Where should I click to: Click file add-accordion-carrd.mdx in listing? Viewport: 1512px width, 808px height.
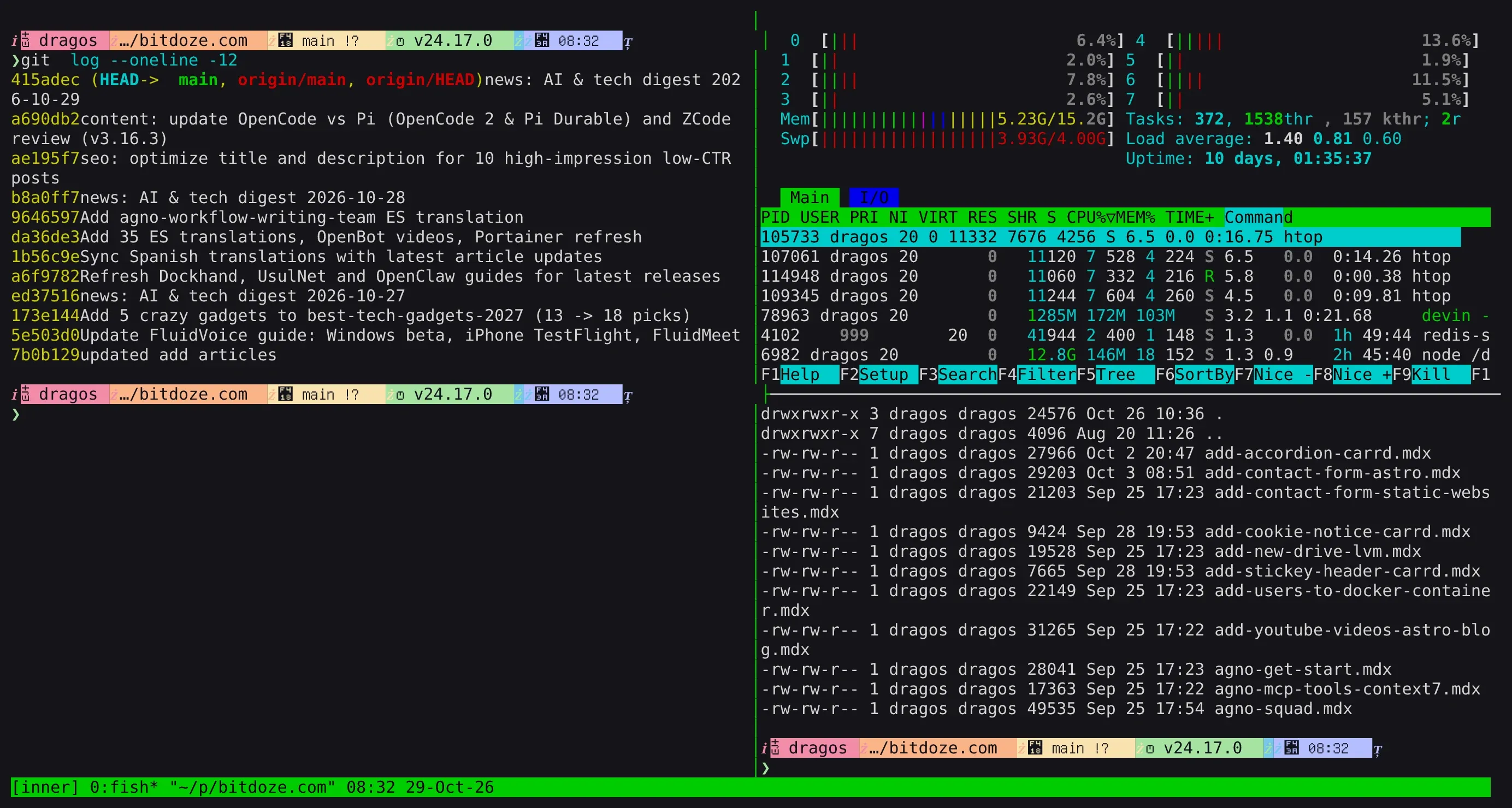pos(1318,454)
